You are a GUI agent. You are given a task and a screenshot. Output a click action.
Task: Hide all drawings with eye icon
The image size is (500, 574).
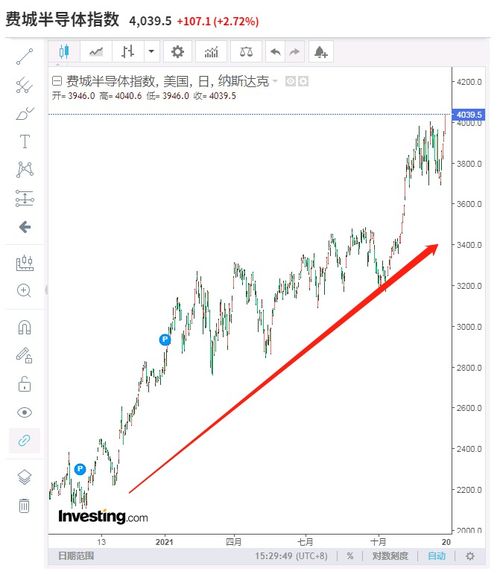(x=25, y=413)
